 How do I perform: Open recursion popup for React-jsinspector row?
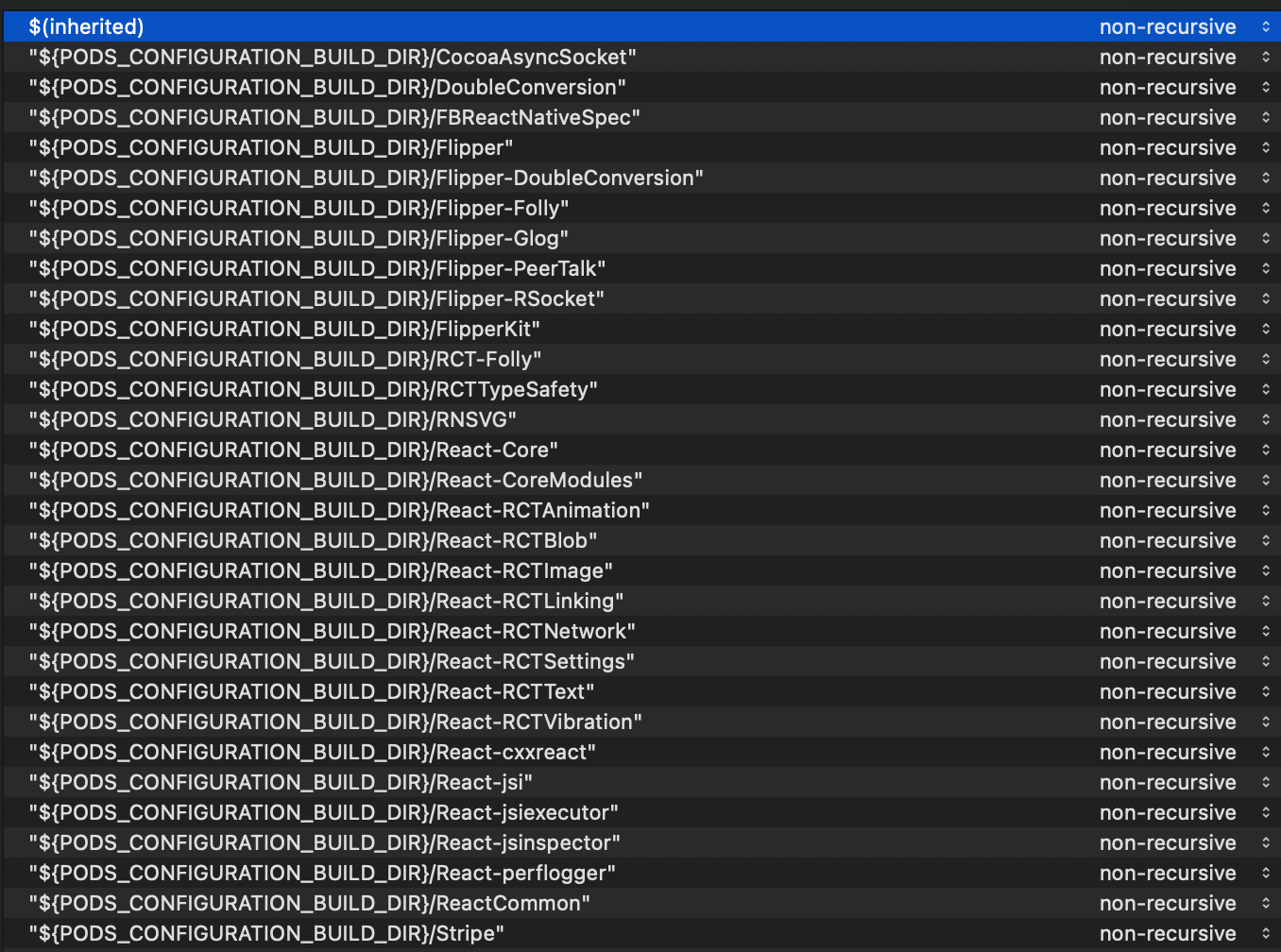[x=1187, y=842]
